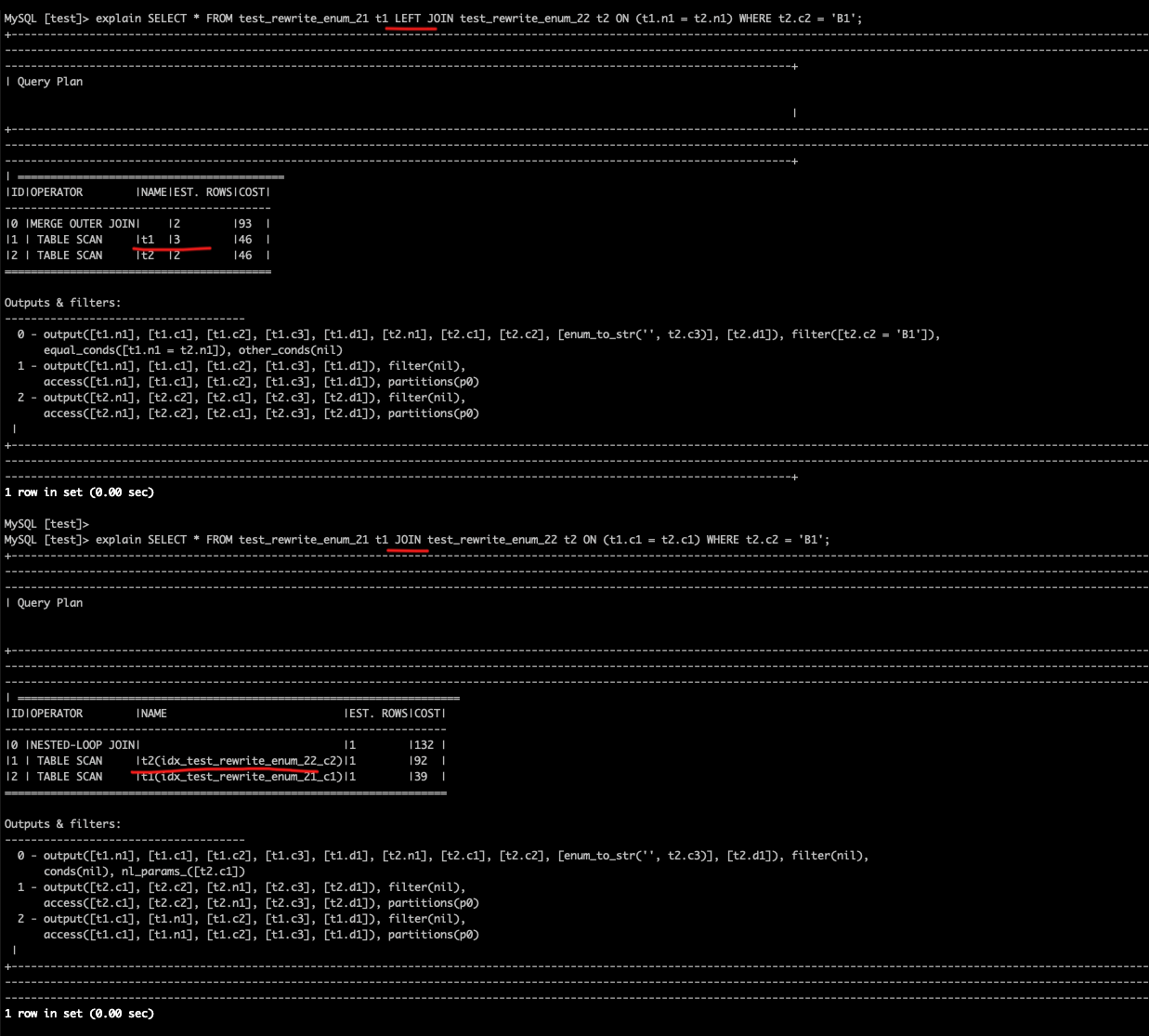Click the EST. ROWS header of the first table
This screenshot has width=1149, height=1036.
point(203,191)
